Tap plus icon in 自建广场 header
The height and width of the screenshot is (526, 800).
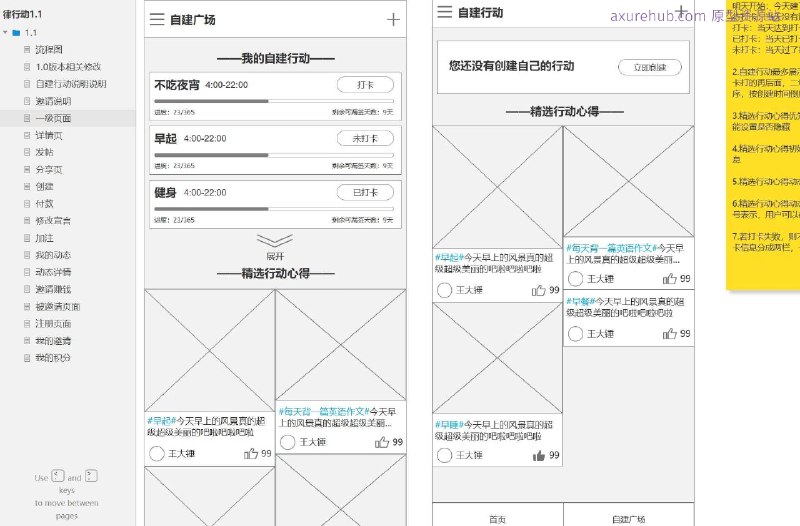(393, 19)
